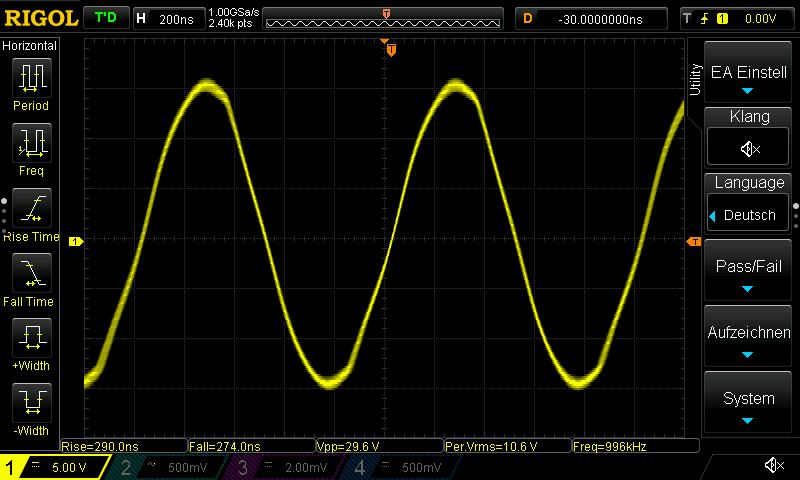Click the Freq=996kHz measurement readout
Image resolution: width=800 pixels, height=480 pixels.
coord(635,446)
